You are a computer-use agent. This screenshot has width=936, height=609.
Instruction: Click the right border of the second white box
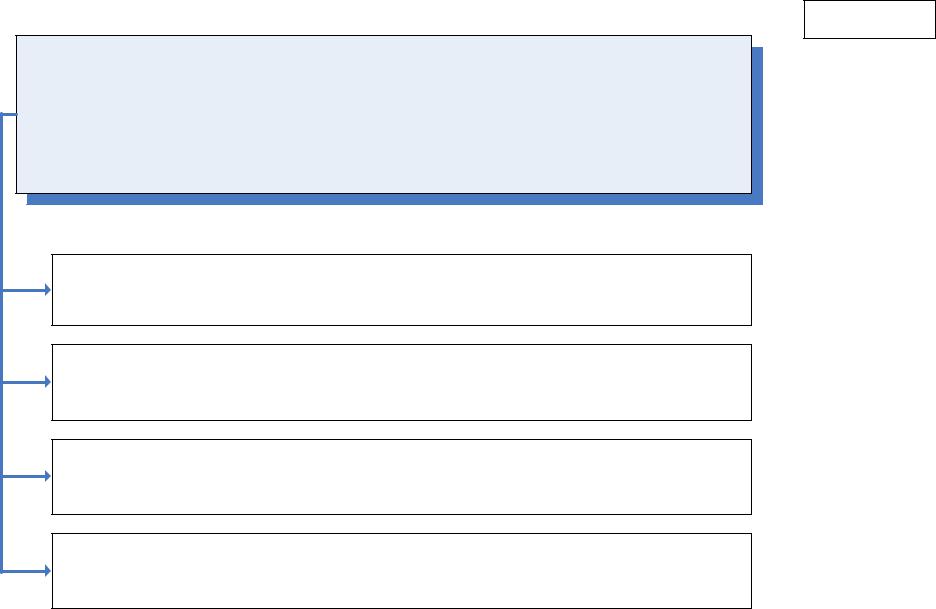[x=752, y=382]
